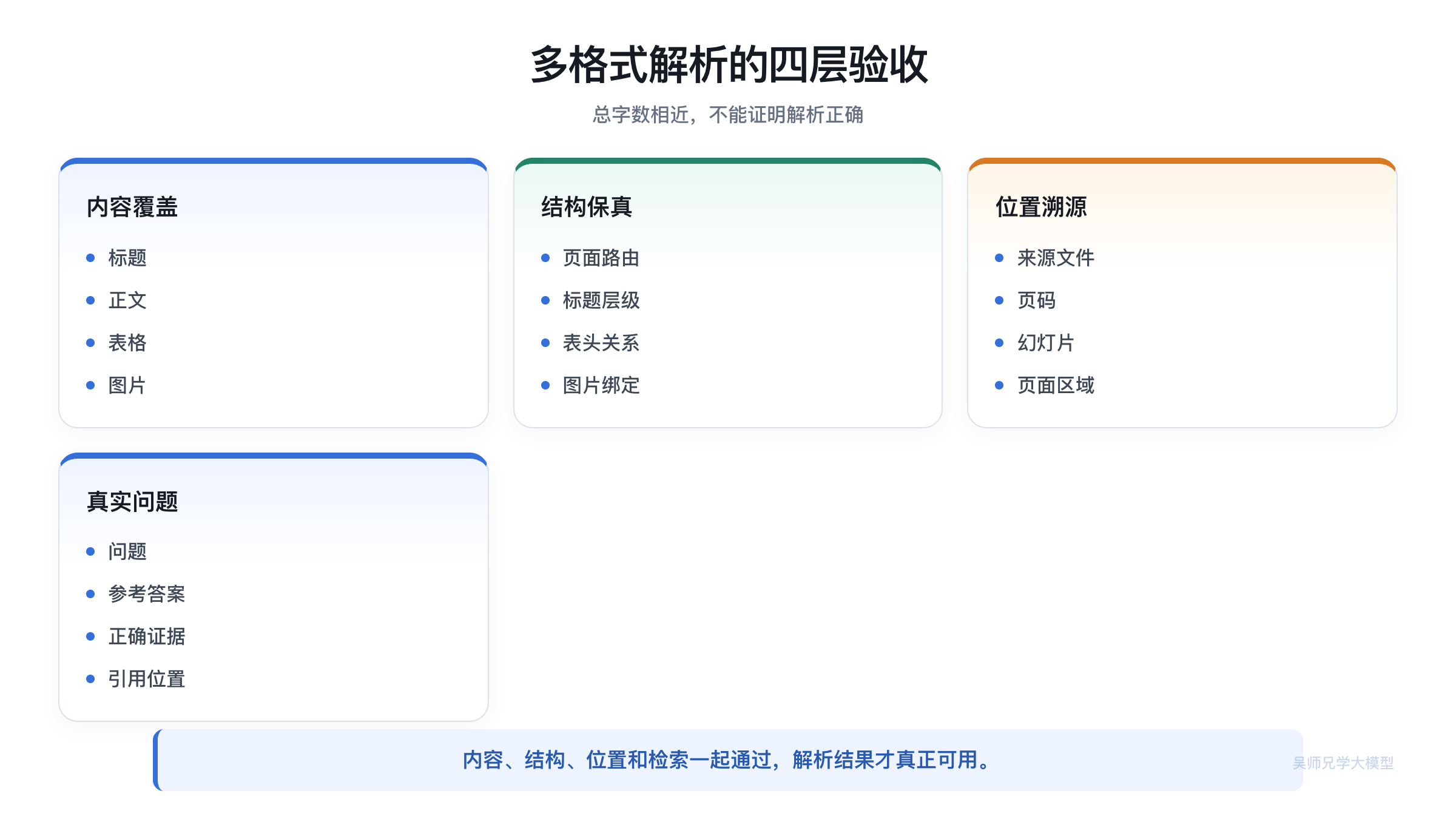The image size is (1456, 819).
Task: Select the 内容覆盖 card heading
Action: click(x=132, y=207)
